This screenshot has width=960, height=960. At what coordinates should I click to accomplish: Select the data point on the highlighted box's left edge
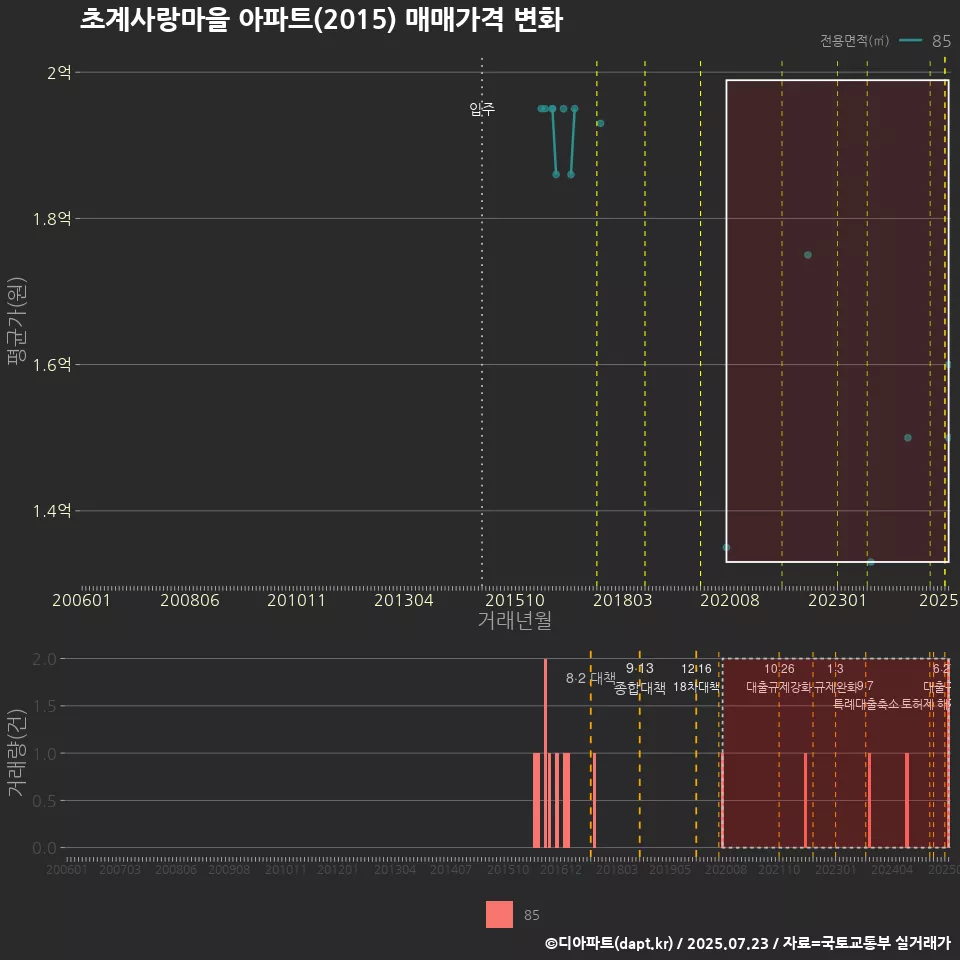pos(726,547)
